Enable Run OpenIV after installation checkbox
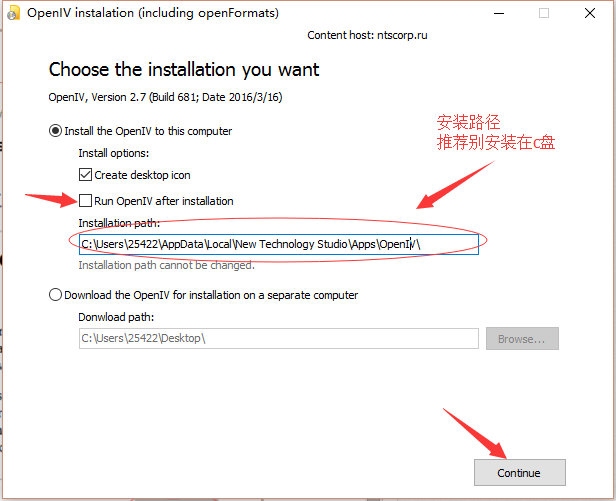Screen dimensions: 616x501 [x=85, y=201]
